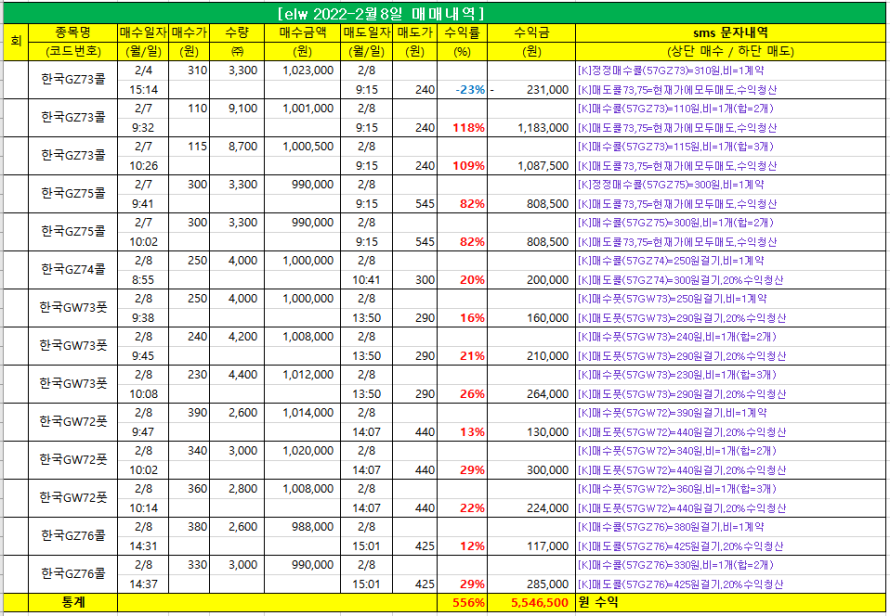Click the '16%' return cell

pos(462,318)
